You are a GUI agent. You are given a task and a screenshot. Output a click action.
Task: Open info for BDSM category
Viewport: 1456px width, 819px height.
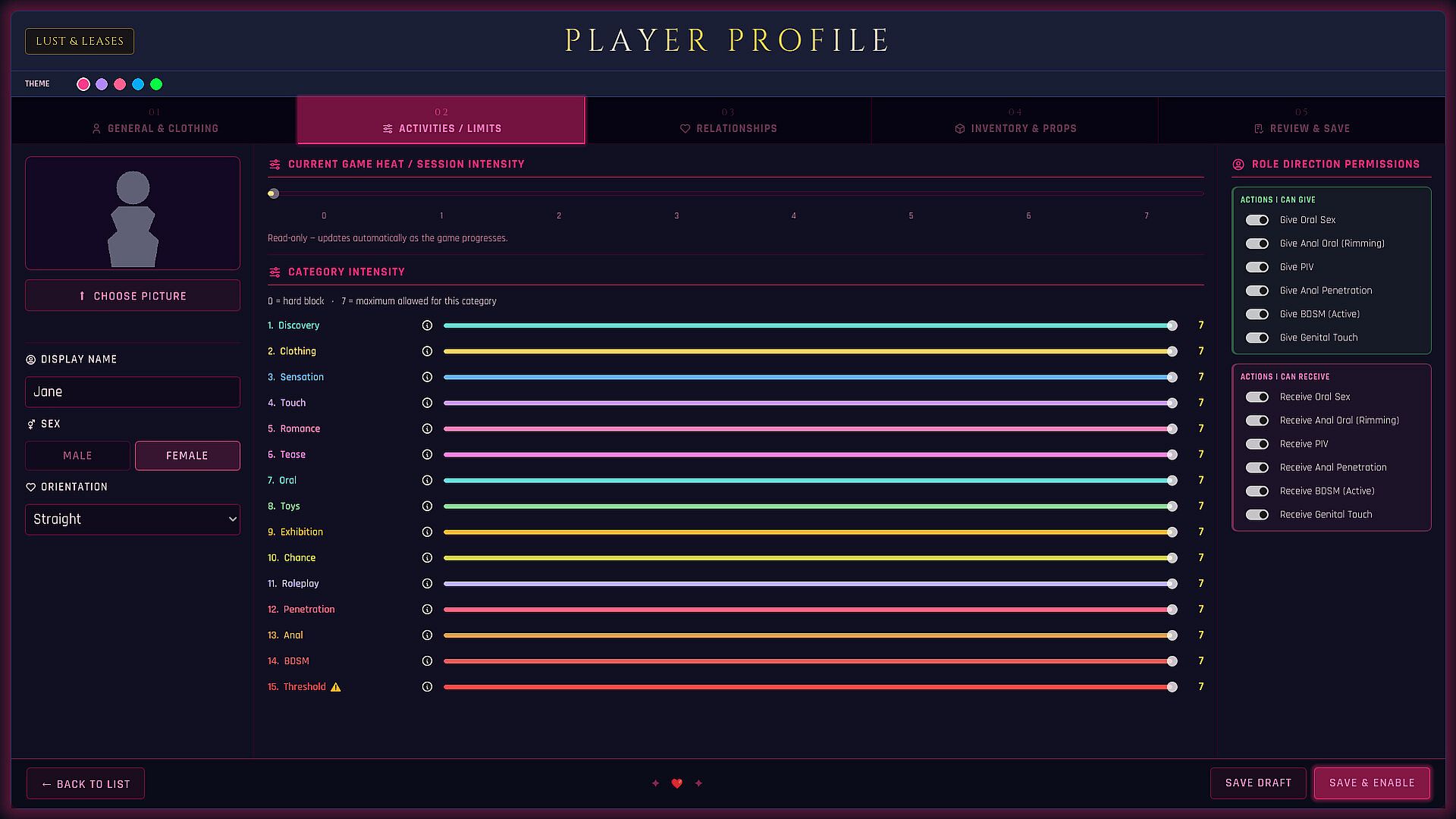tap(427, 661)
